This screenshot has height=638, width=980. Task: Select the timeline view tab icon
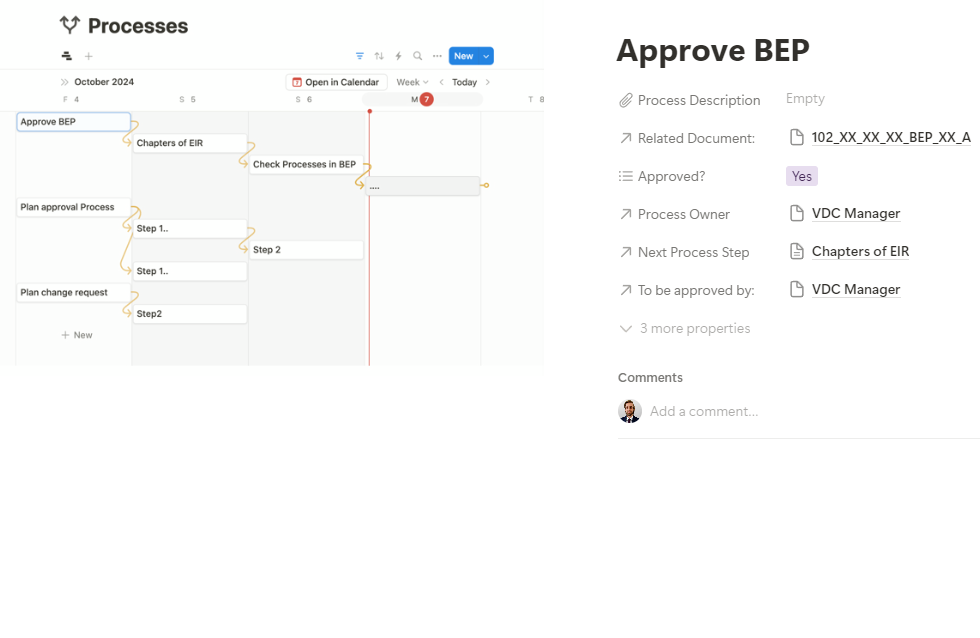pyautogui.click(x=67, y=56)
